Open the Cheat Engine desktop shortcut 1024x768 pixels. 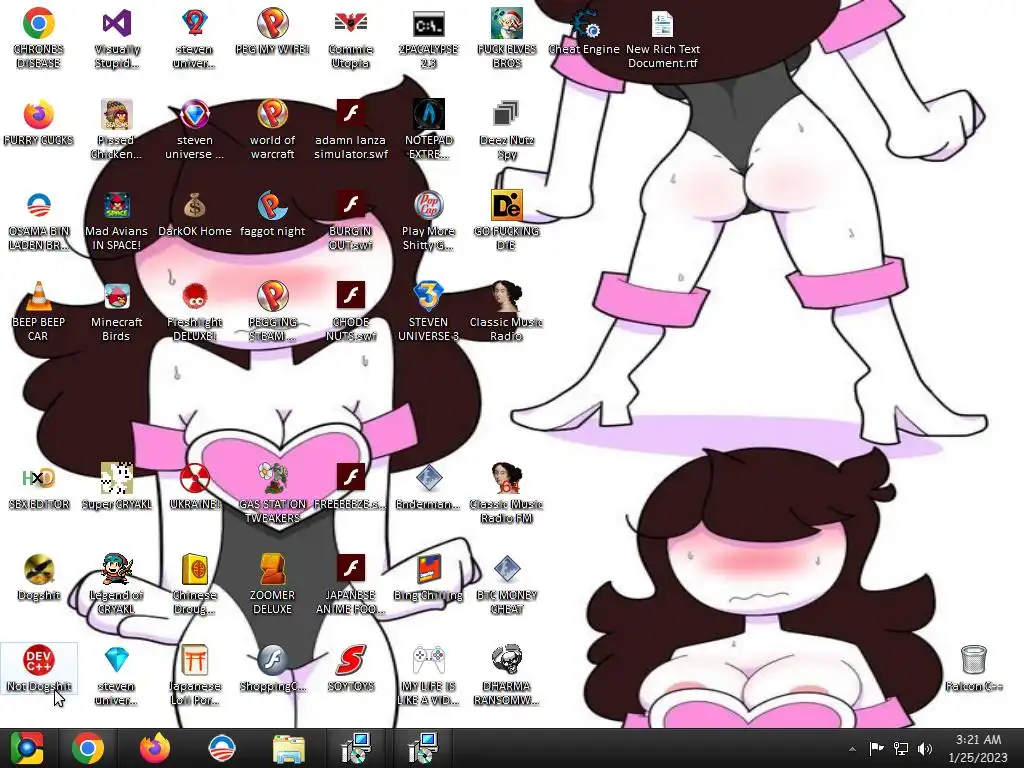point(584,33)
